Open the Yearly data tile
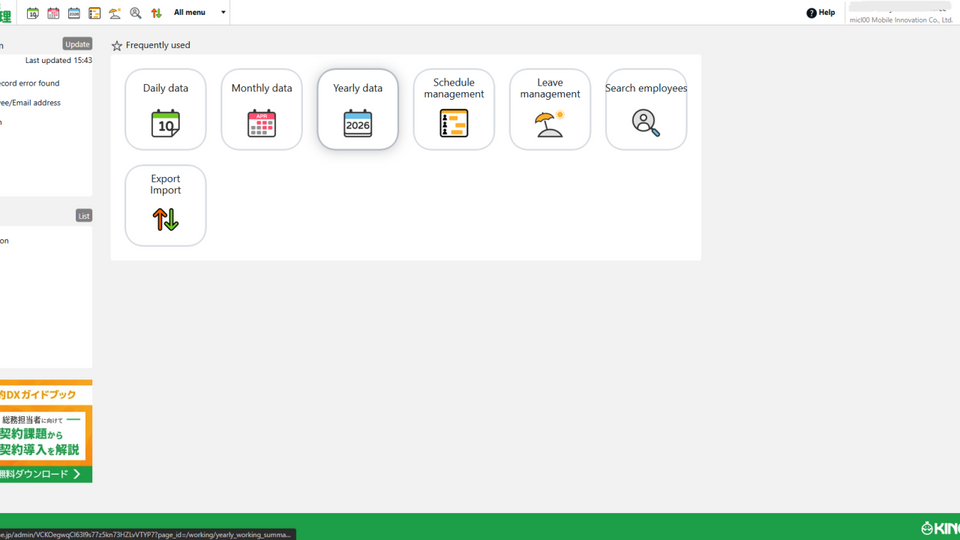 (357, 110)
